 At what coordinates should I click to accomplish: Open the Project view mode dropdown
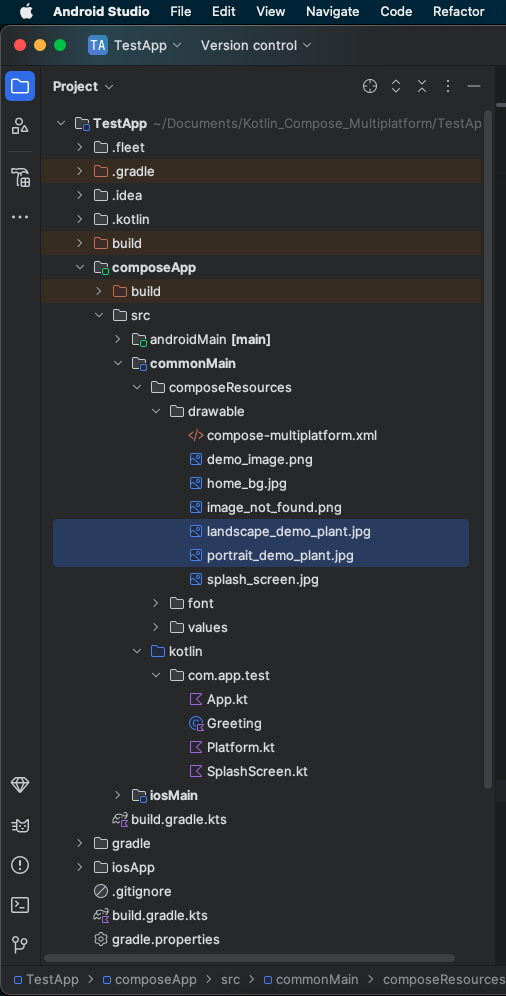pos(83,86)
